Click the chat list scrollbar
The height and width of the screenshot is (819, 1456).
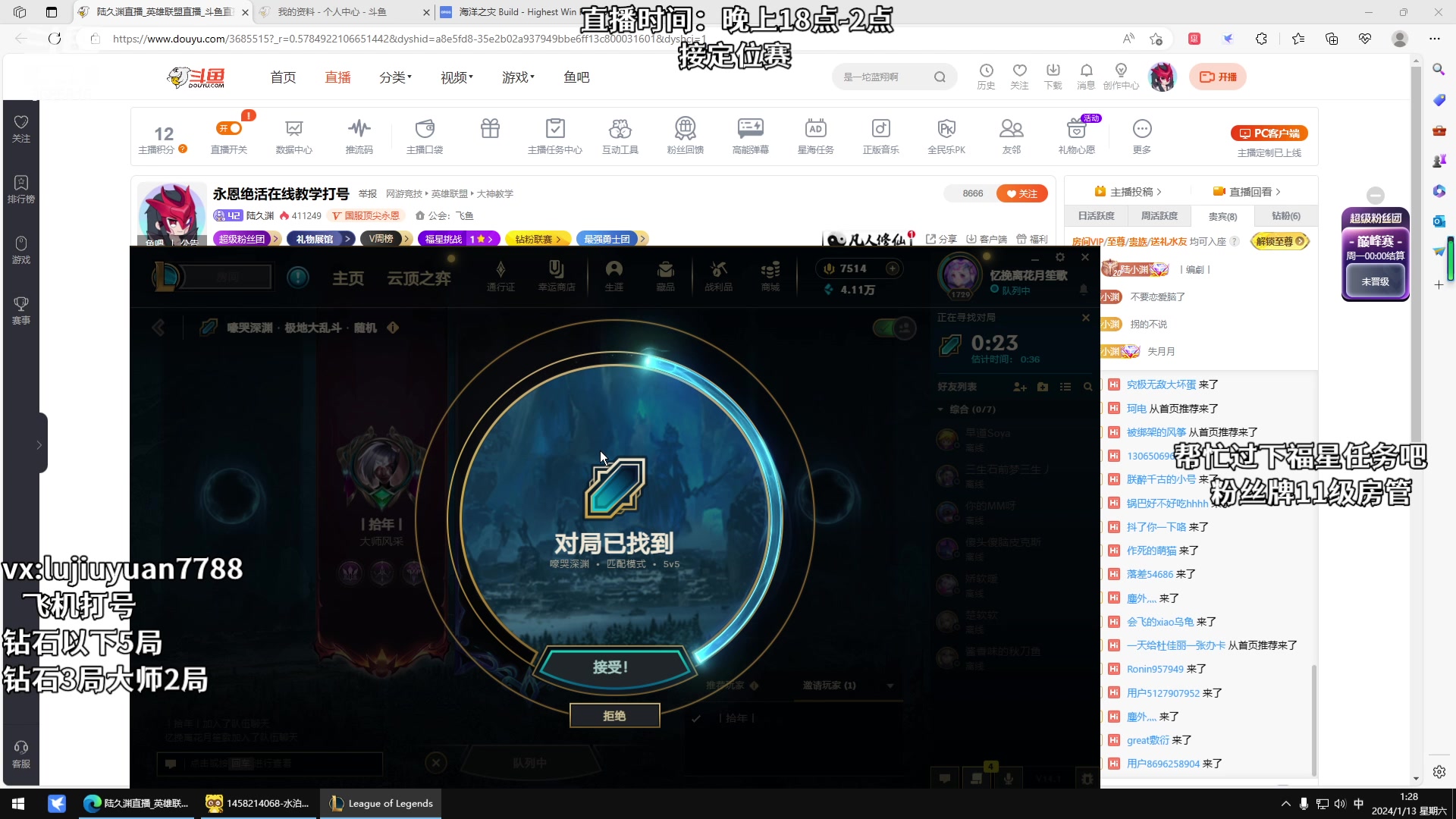(x=1314, y=719)
